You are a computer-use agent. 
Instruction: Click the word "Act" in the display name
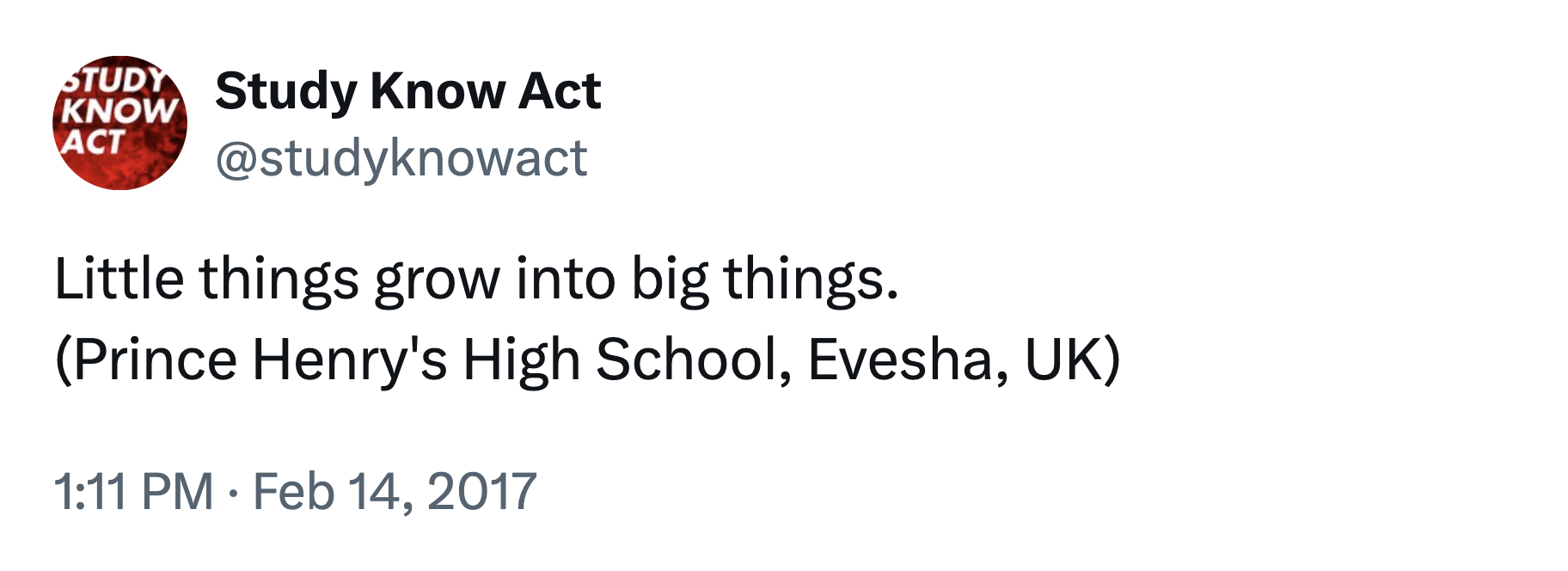click(560, 91)
